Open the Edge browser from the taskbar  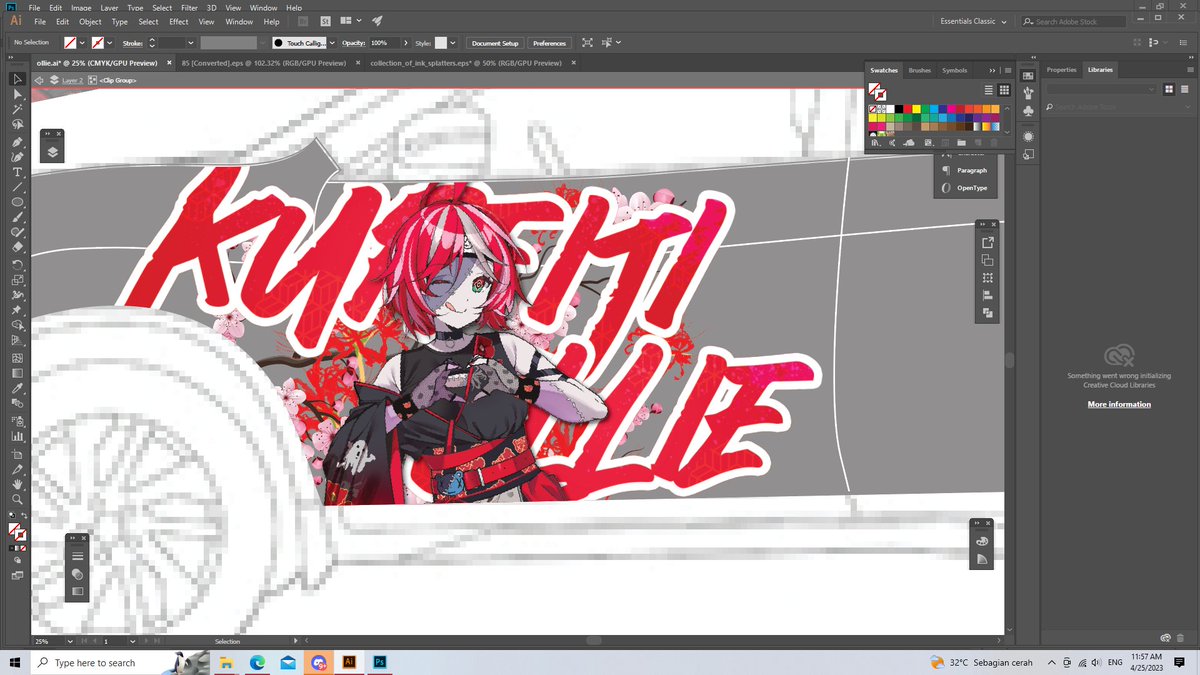(256, 662)
